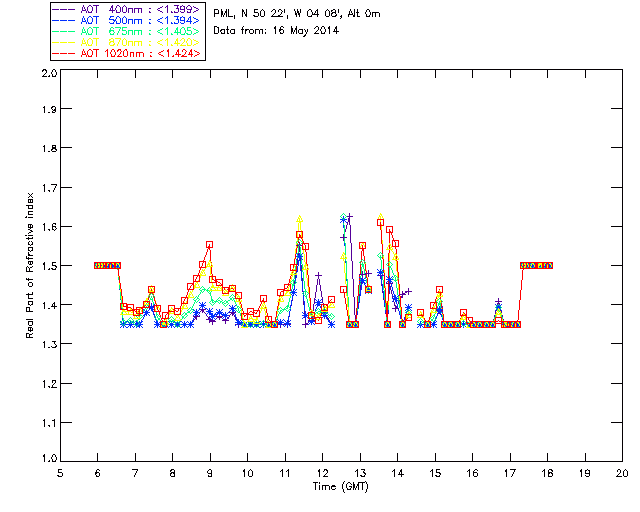Click the y-axis tick label 1.2

pos(49,384)
